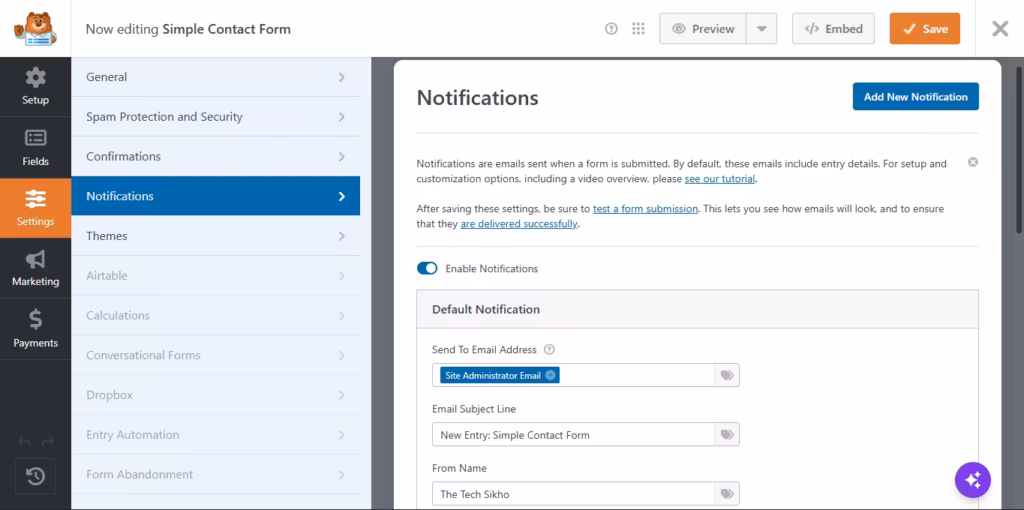The image size is (1024, 510).
Task: Click the undo arrow icon
Action: coord(24,442)
